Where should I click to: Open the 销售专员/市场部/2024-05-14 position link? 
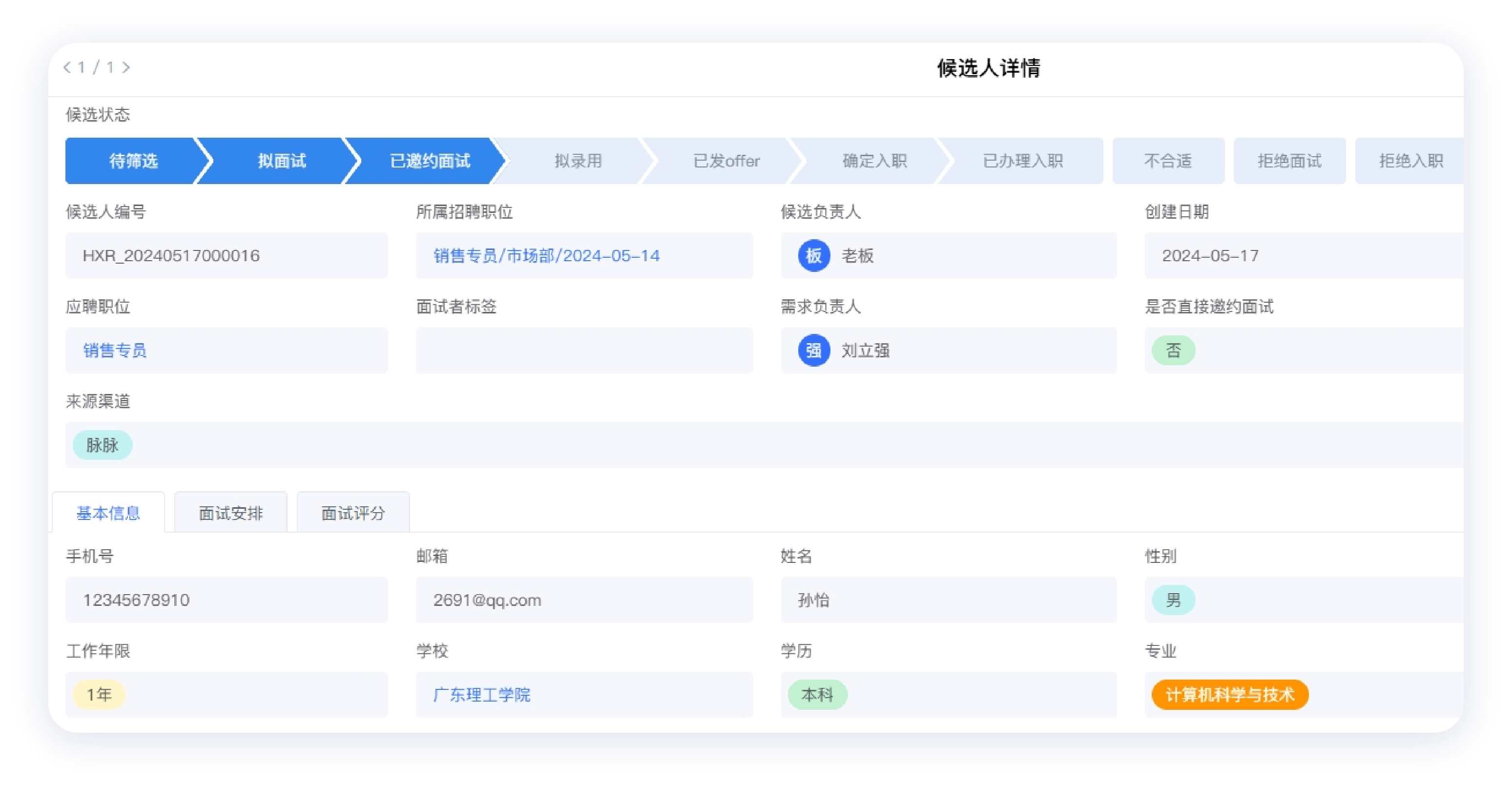click(x=546, y=255)
